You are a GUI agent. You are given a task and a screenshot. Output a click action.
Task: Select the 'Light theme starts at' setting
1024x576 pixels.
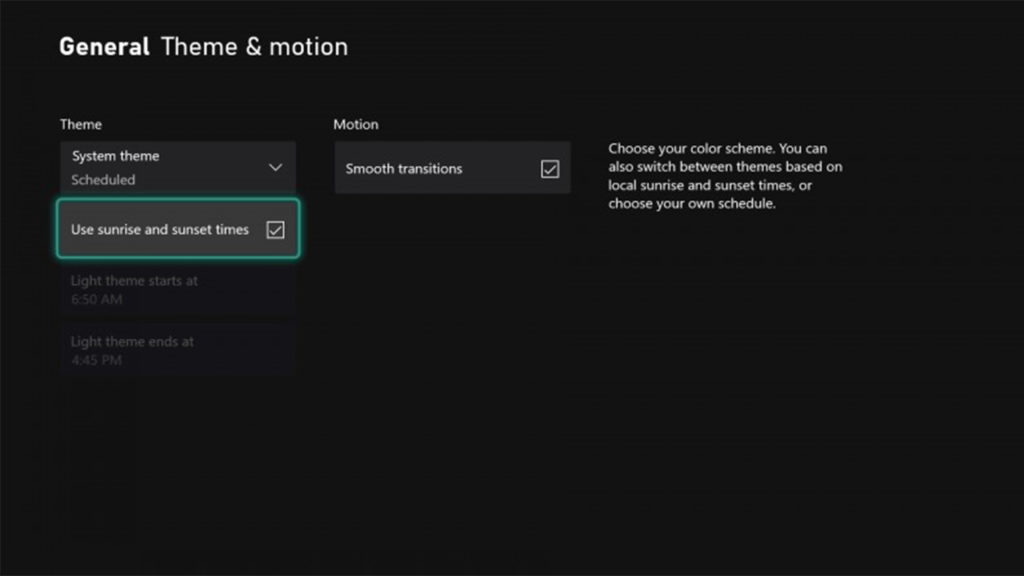pos(178,290)
